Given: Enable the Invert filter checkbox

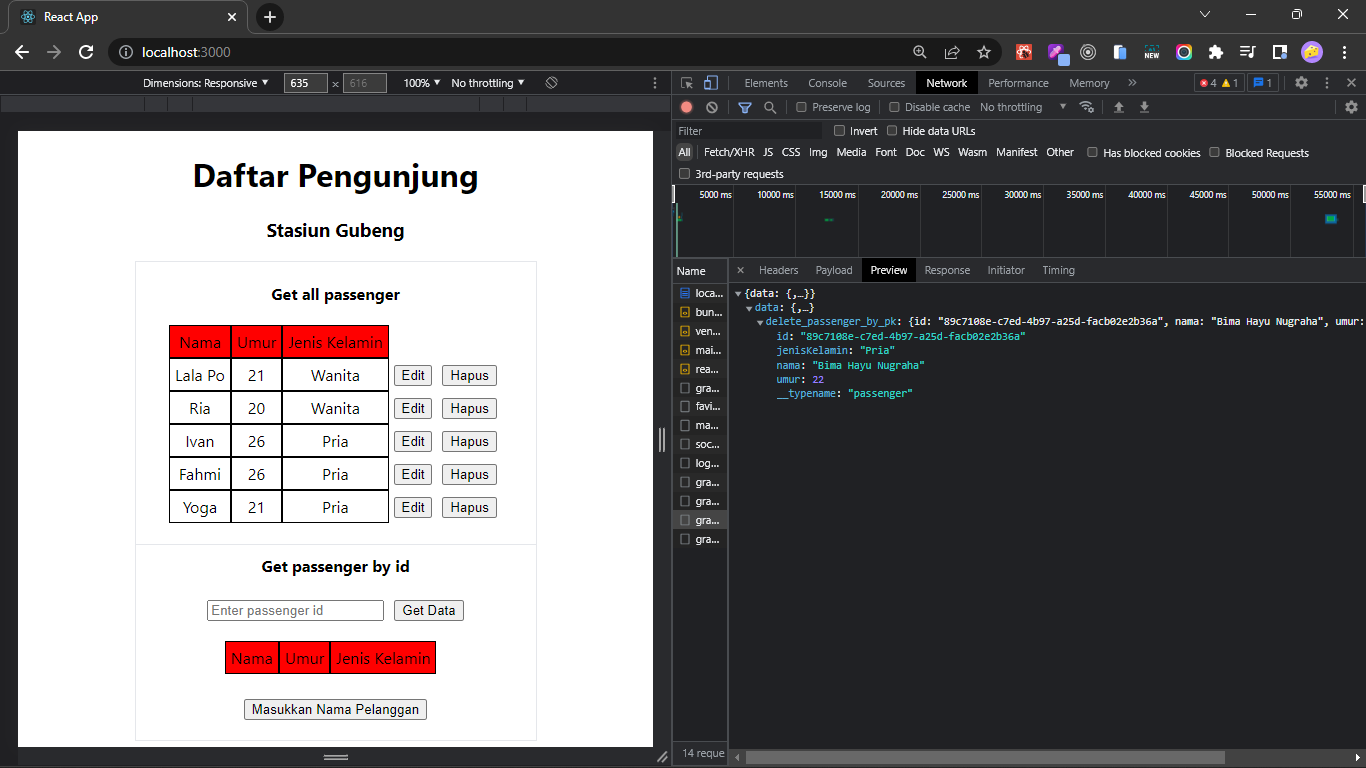Looking at the screenshot, I should click(839, 131).
